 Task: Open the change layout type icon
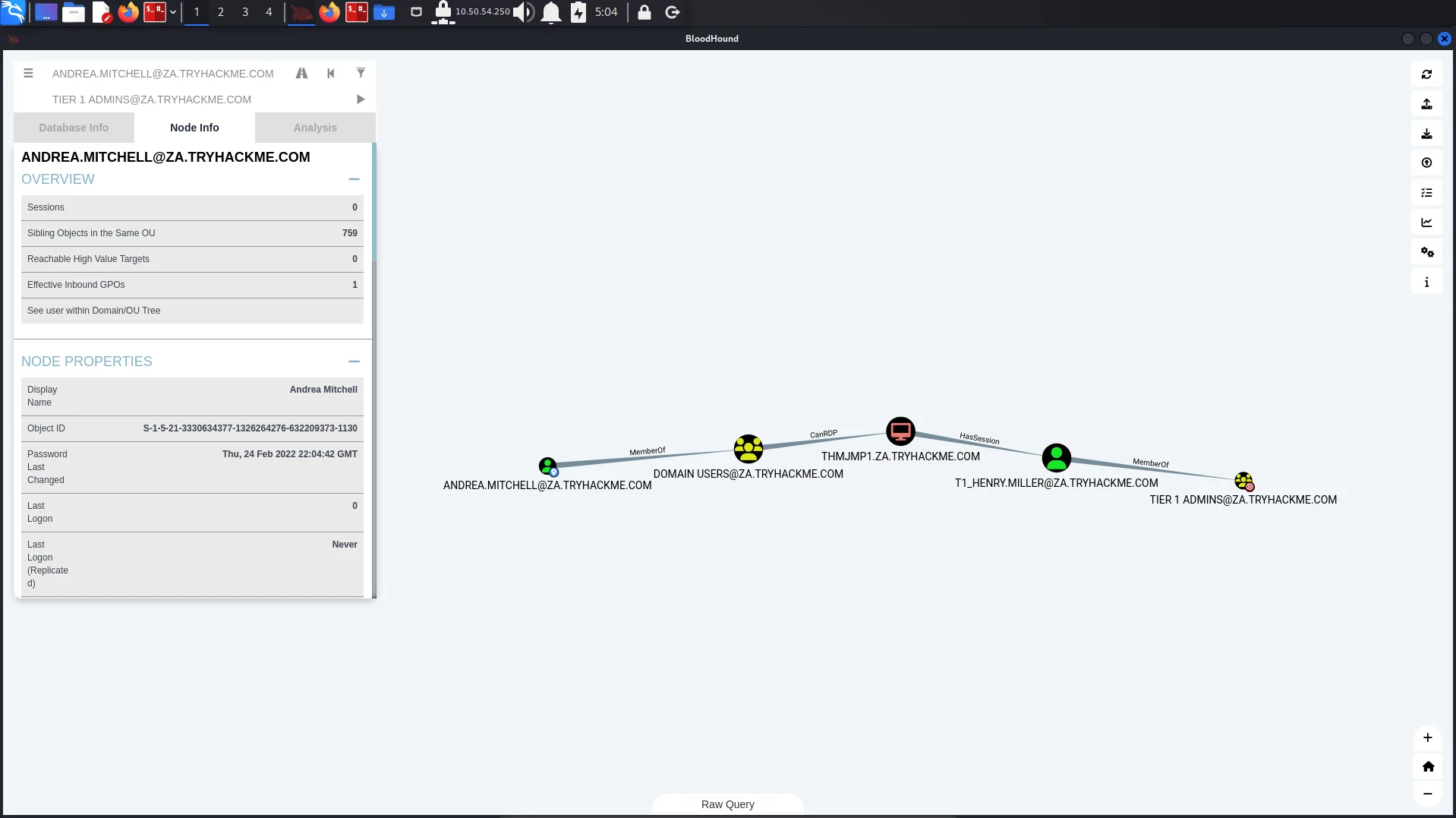click(1426, 193)
